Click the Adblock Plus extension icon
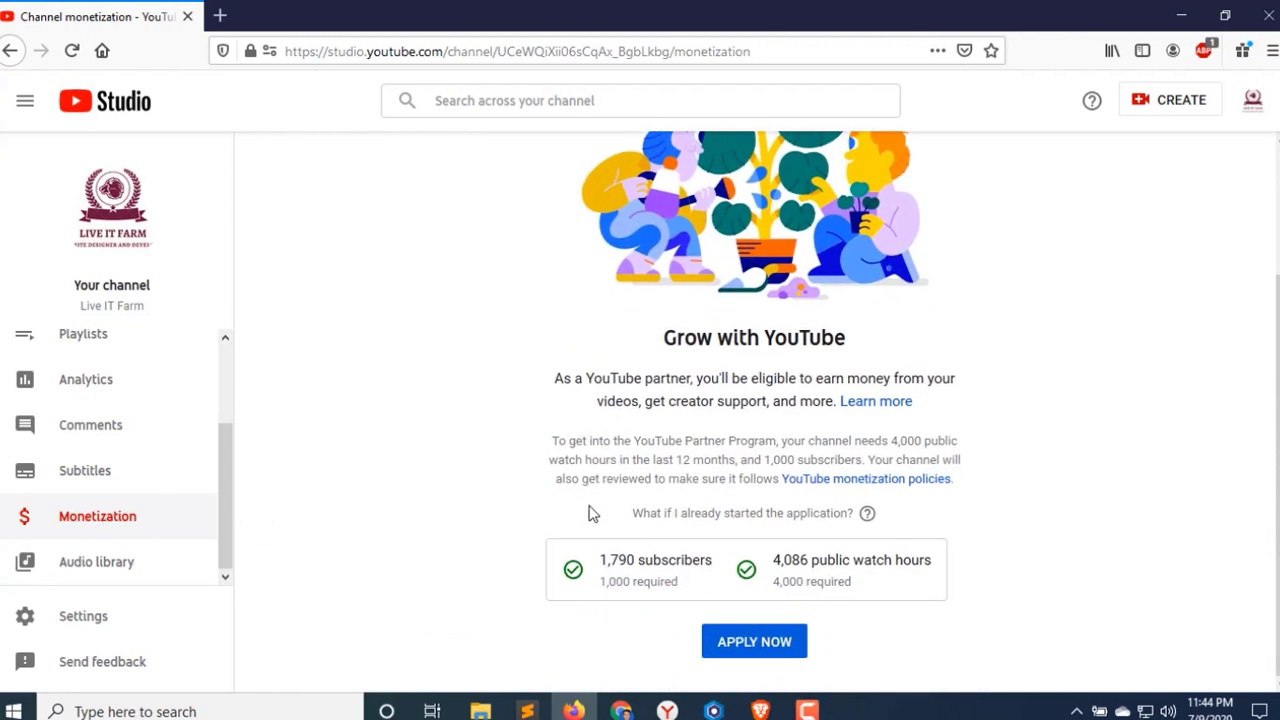 pos(1205,50)
